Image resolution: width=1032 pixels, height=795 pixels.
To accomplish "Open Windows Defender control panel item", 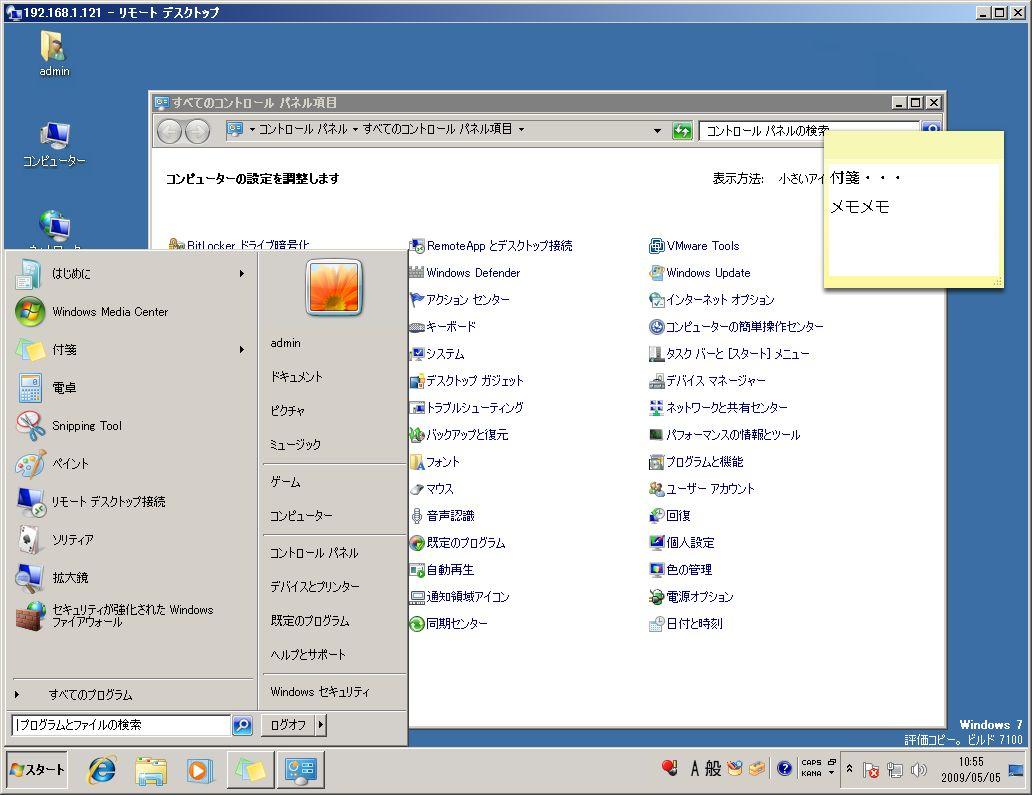I will (x=465, y=272).
